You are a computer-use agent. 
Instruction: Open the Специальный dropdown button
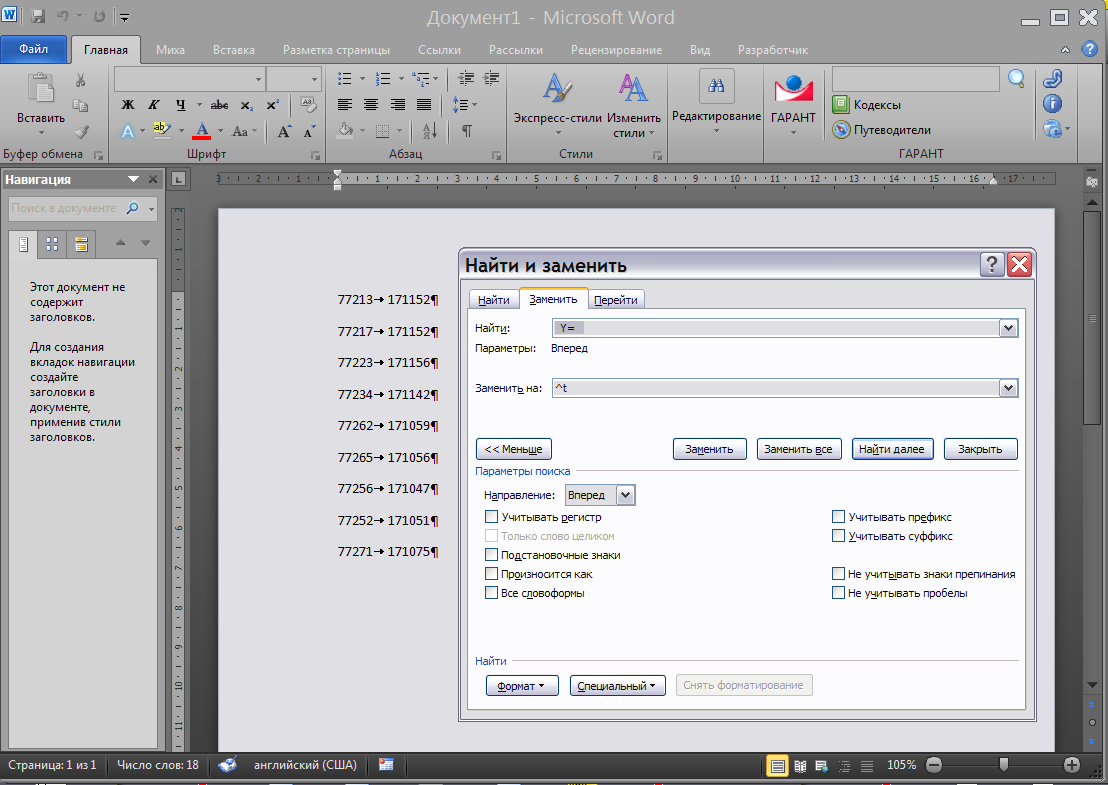coord(617,686)
